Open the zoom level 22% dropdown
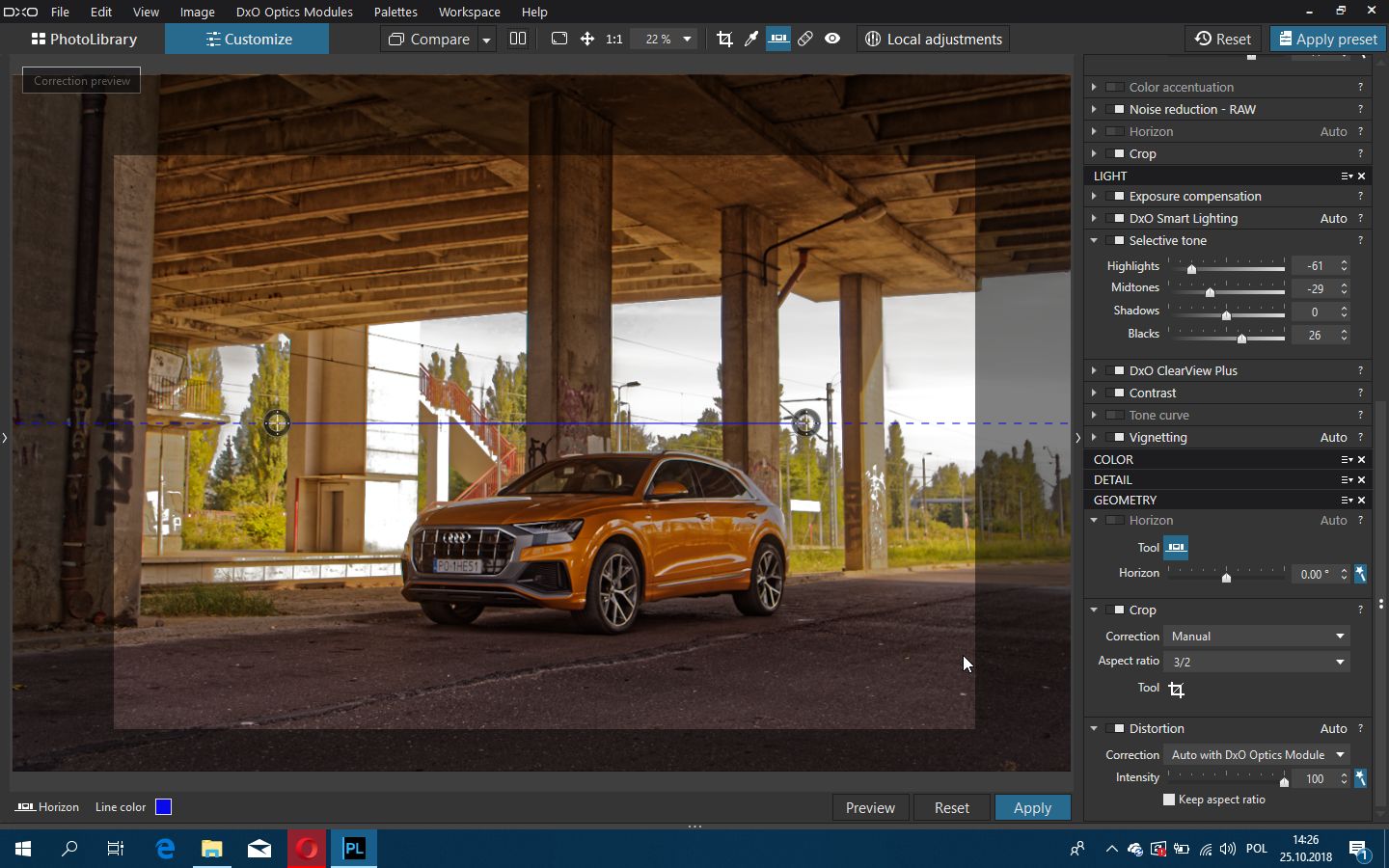 point(687,40)
